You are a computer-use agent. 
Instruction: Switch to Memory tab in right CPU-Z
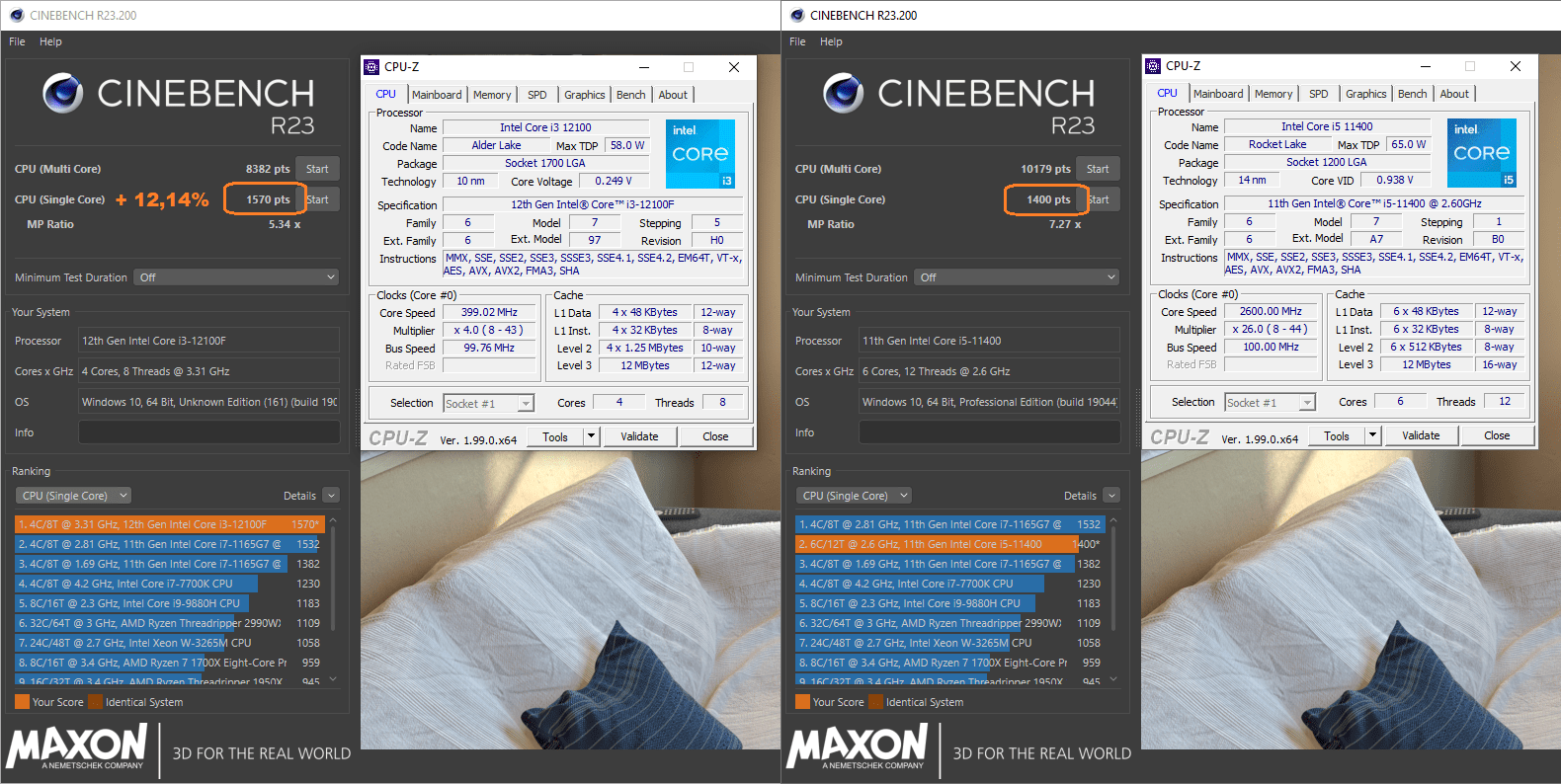(1273, 94)
